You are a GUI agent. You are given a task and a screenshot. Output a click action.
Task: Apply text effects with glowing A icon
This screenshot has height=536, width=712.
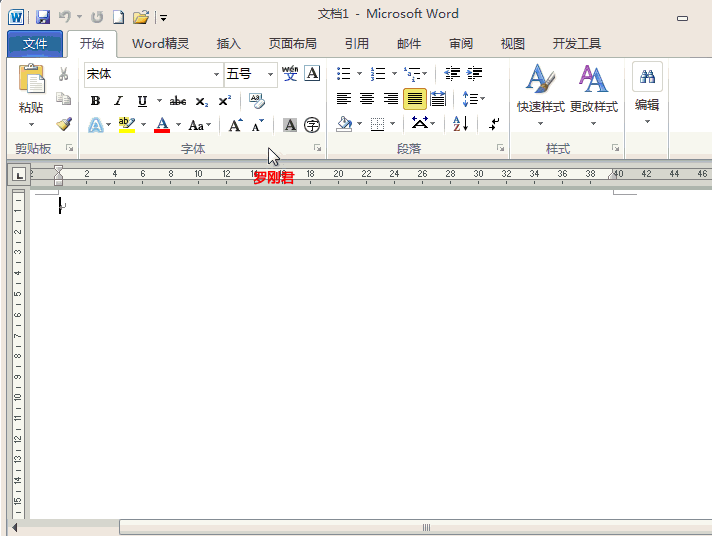pyautogui.click(x=96, y=125)
